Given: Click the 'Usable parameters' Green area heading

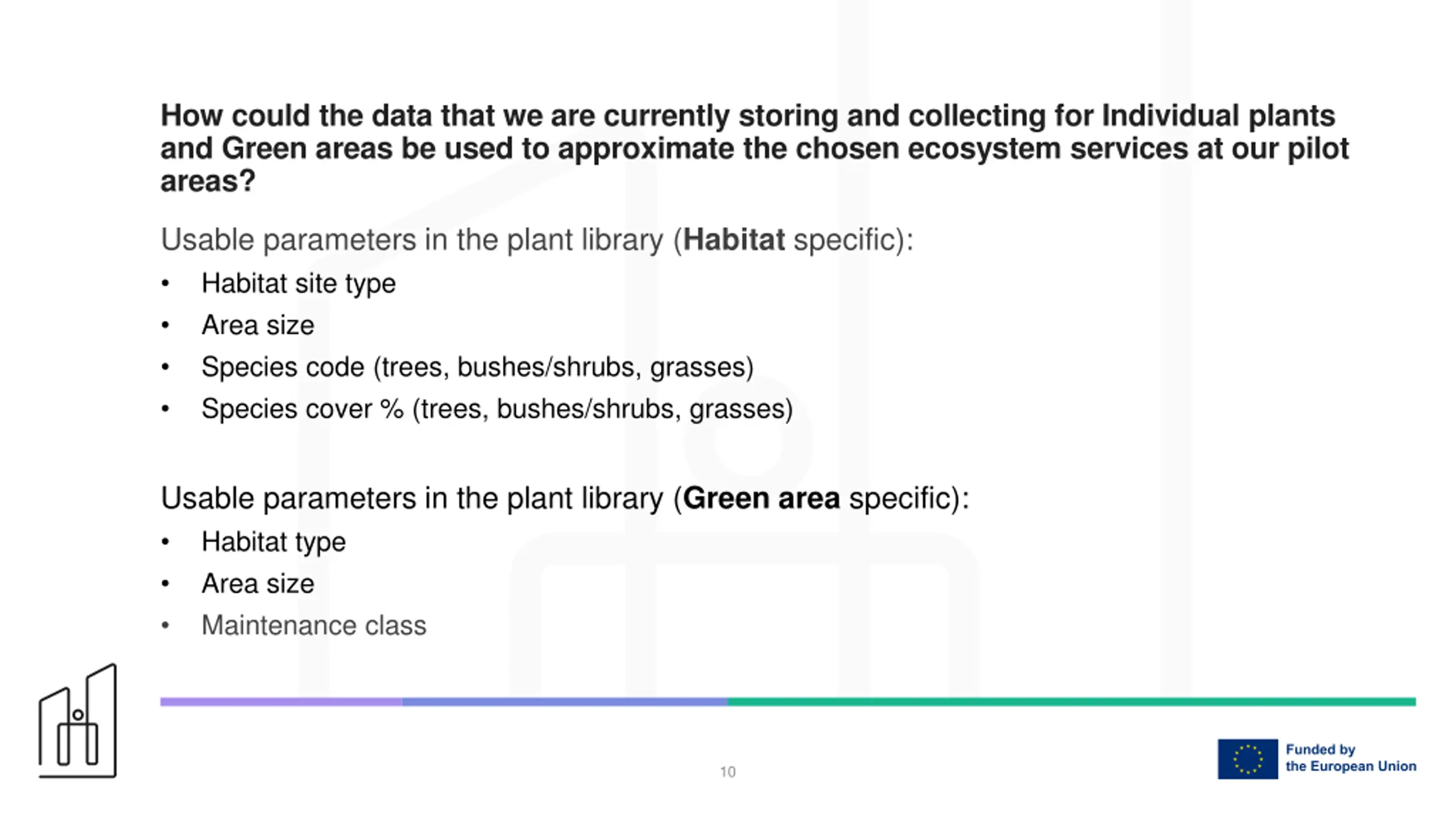Looking at the screenshot, I should pyautogui.click(x=565, y=498).
